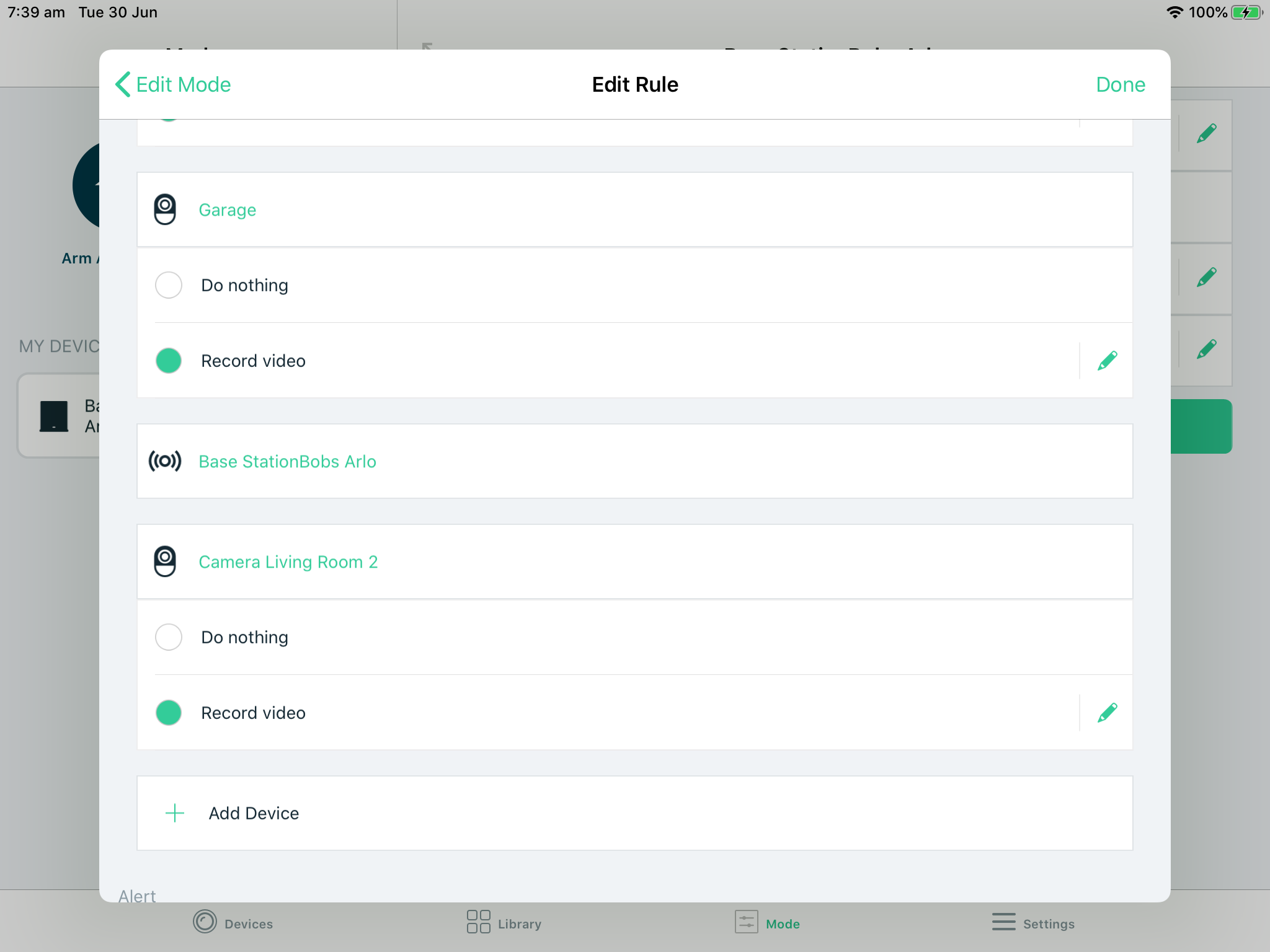
Task: Click the Camera Living Room 2 icon
Action: tap(164, 561)
